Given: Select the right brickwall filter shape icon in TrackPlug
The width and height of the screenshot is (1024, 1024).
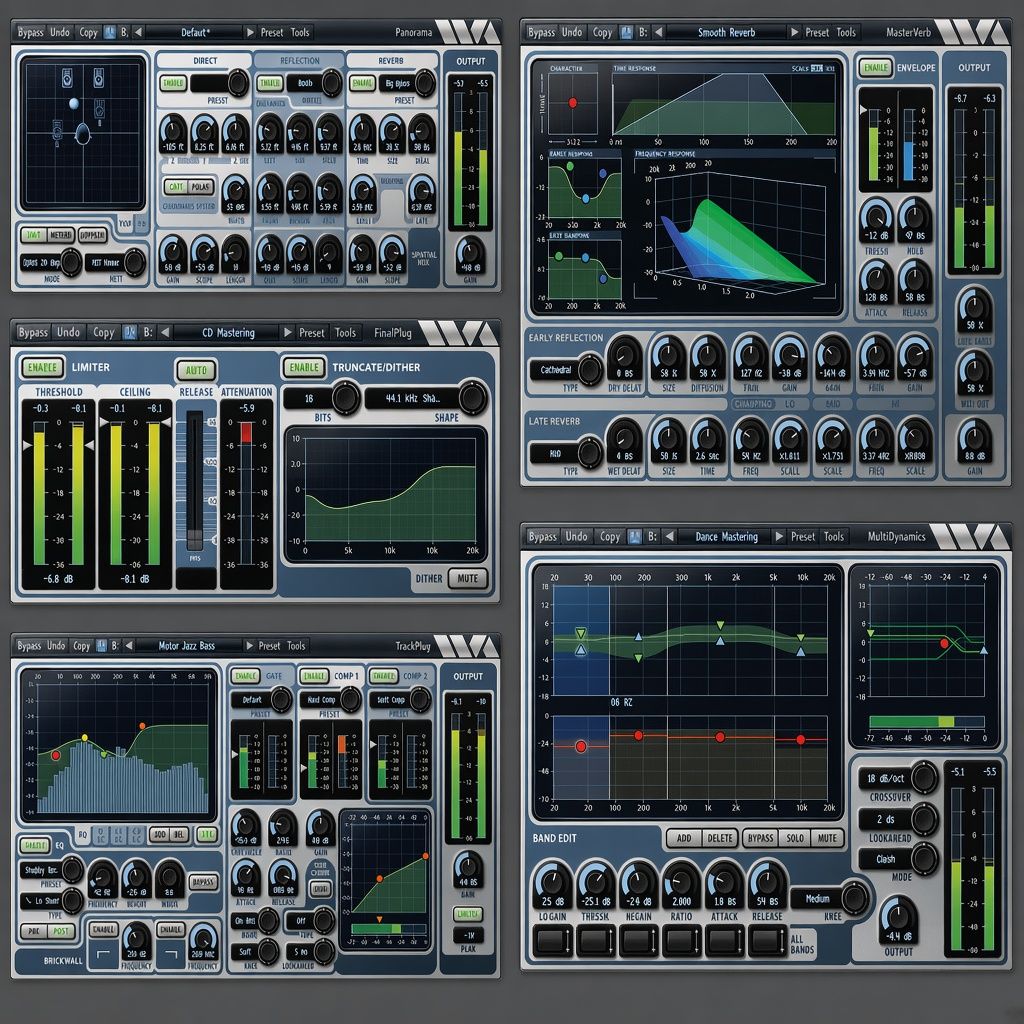Looking at the screenshot, I should (x=171, y=955).
